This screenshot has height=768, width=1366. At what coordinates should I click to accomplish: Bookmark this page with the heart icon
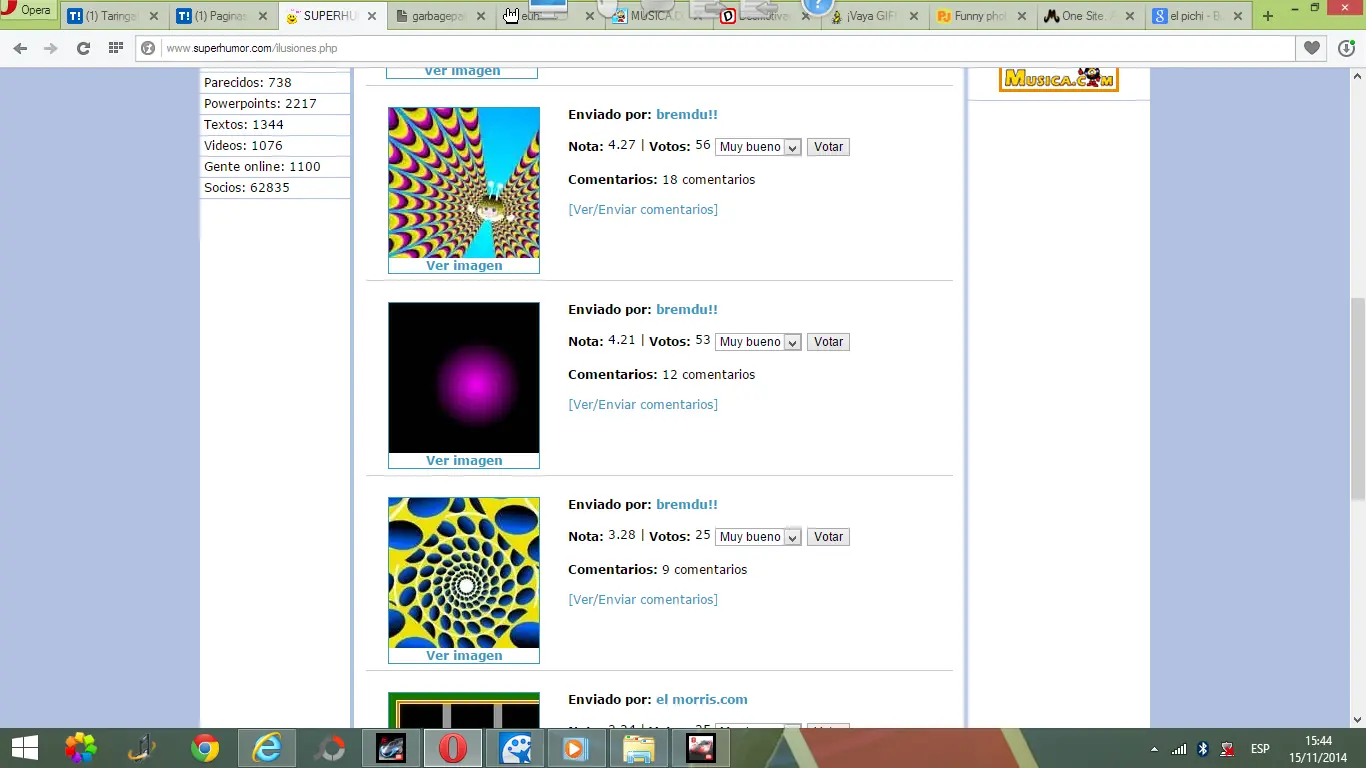point(1312,48)
